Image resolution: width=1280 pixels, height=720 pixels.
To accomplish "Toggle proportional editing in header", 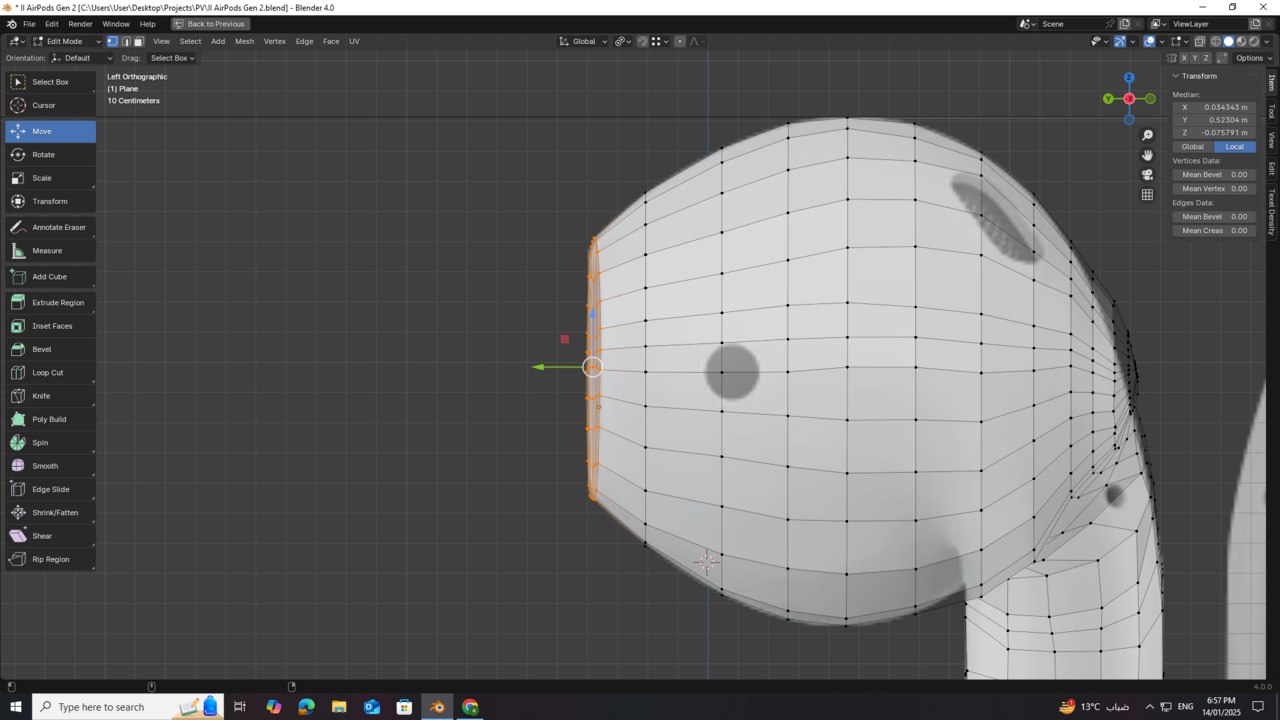I will click(x=680, y=41).
